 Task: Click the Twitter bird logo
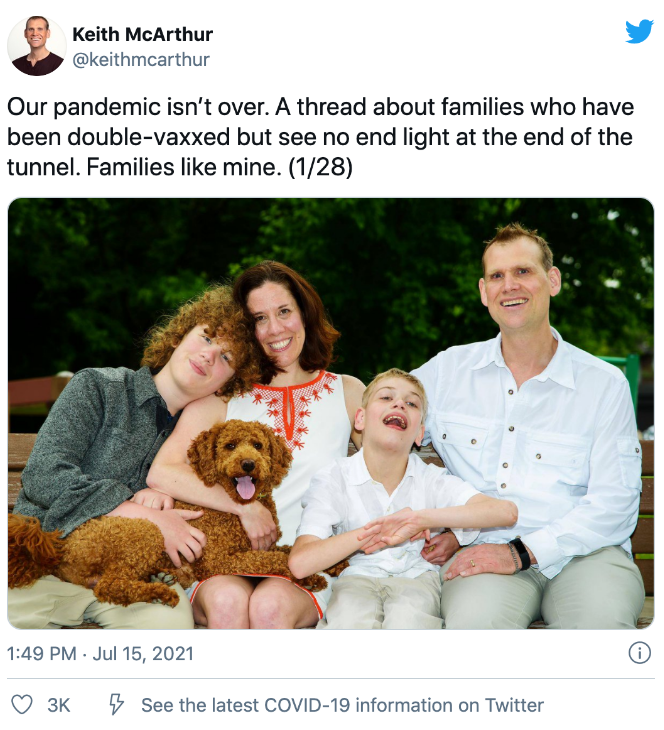tap(640, 31)
